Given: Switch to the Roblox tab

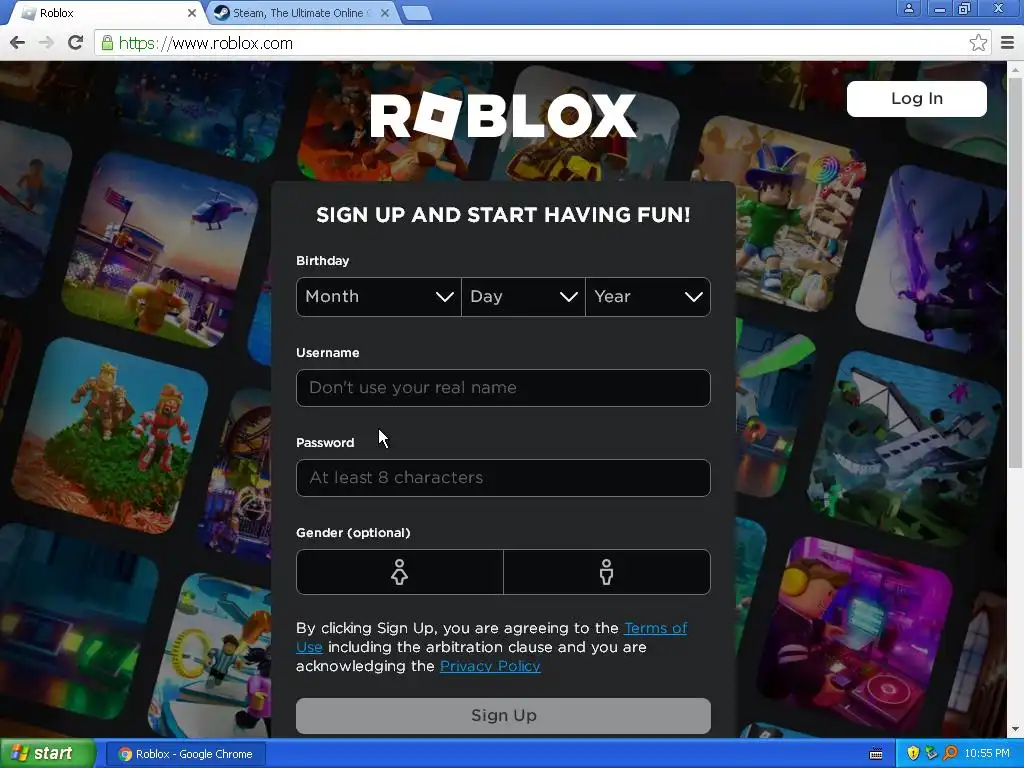Looking at the screenshot, I should click(x=104, y=13).
